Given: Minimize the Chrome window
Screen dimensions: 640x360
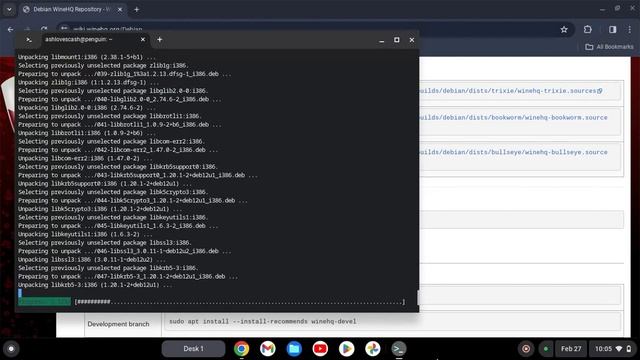Looking at the screenshot, I should [602, 9].
